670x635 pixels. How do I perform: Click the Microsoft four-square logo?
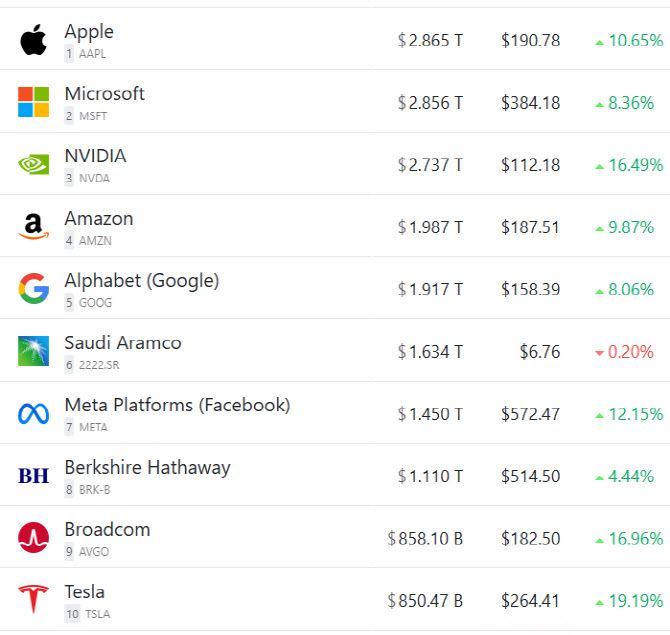[33, 102]
